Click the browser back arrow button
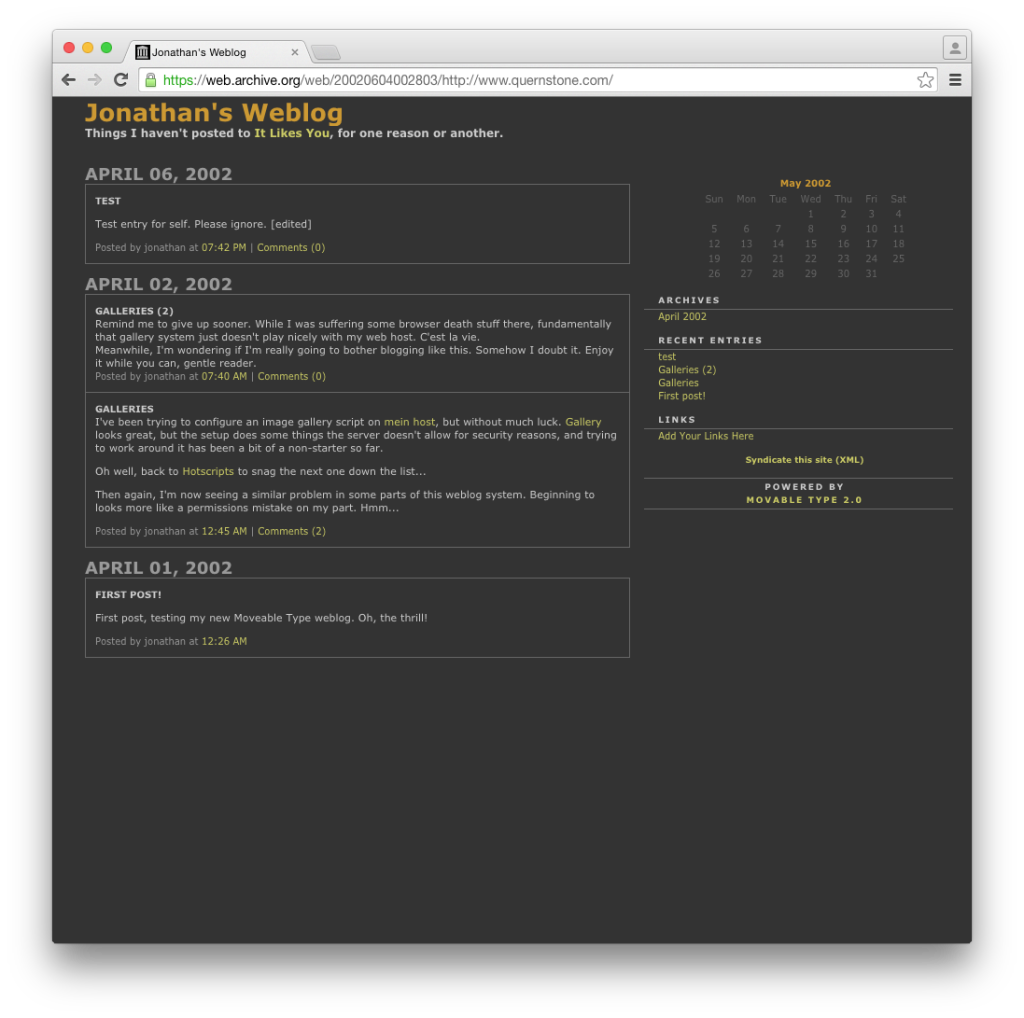1024x1018 pixels. coord(68,80)
